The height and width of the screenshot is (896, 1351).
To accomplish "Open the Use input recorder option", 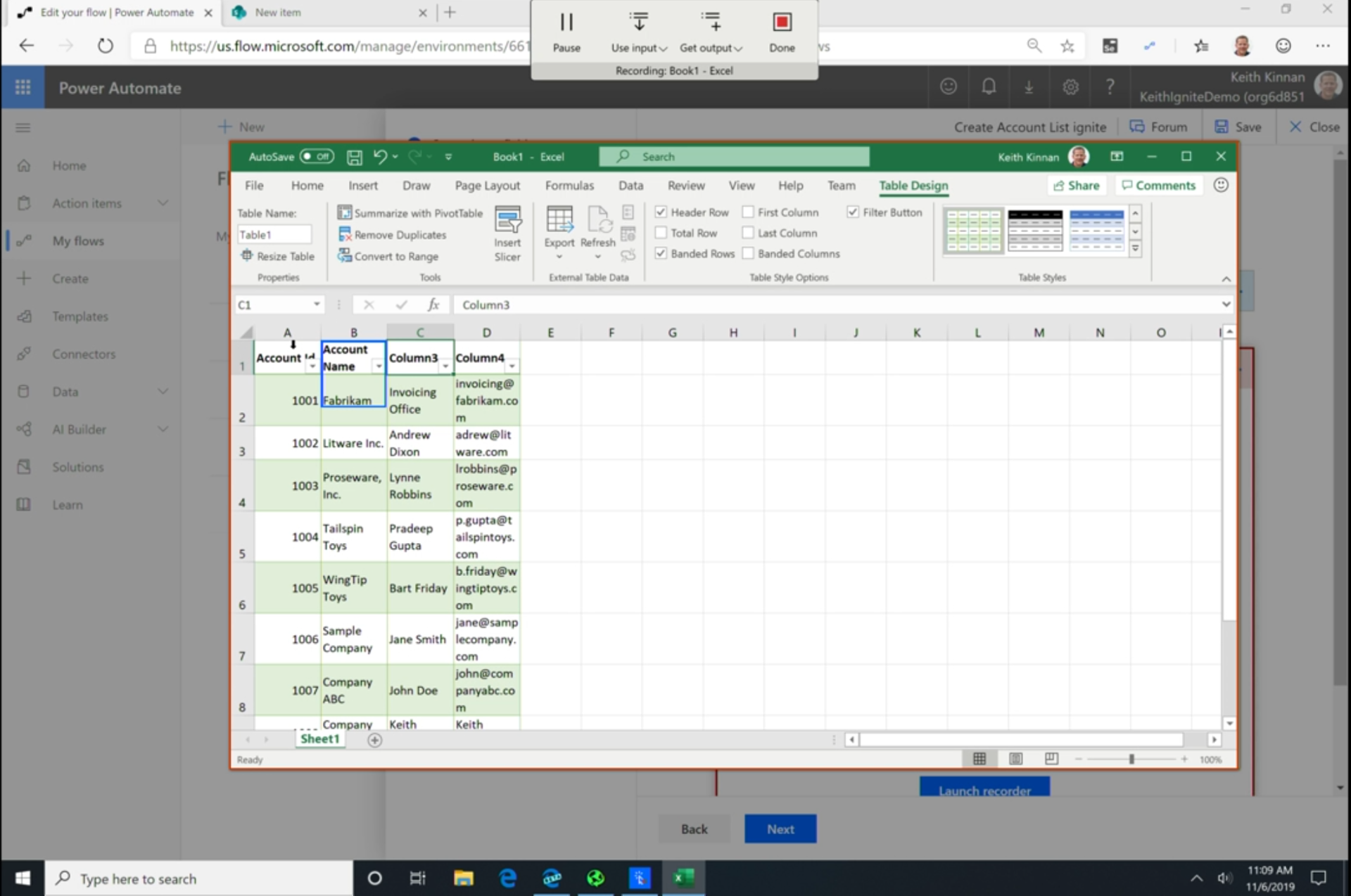I will tap(639, 32).
